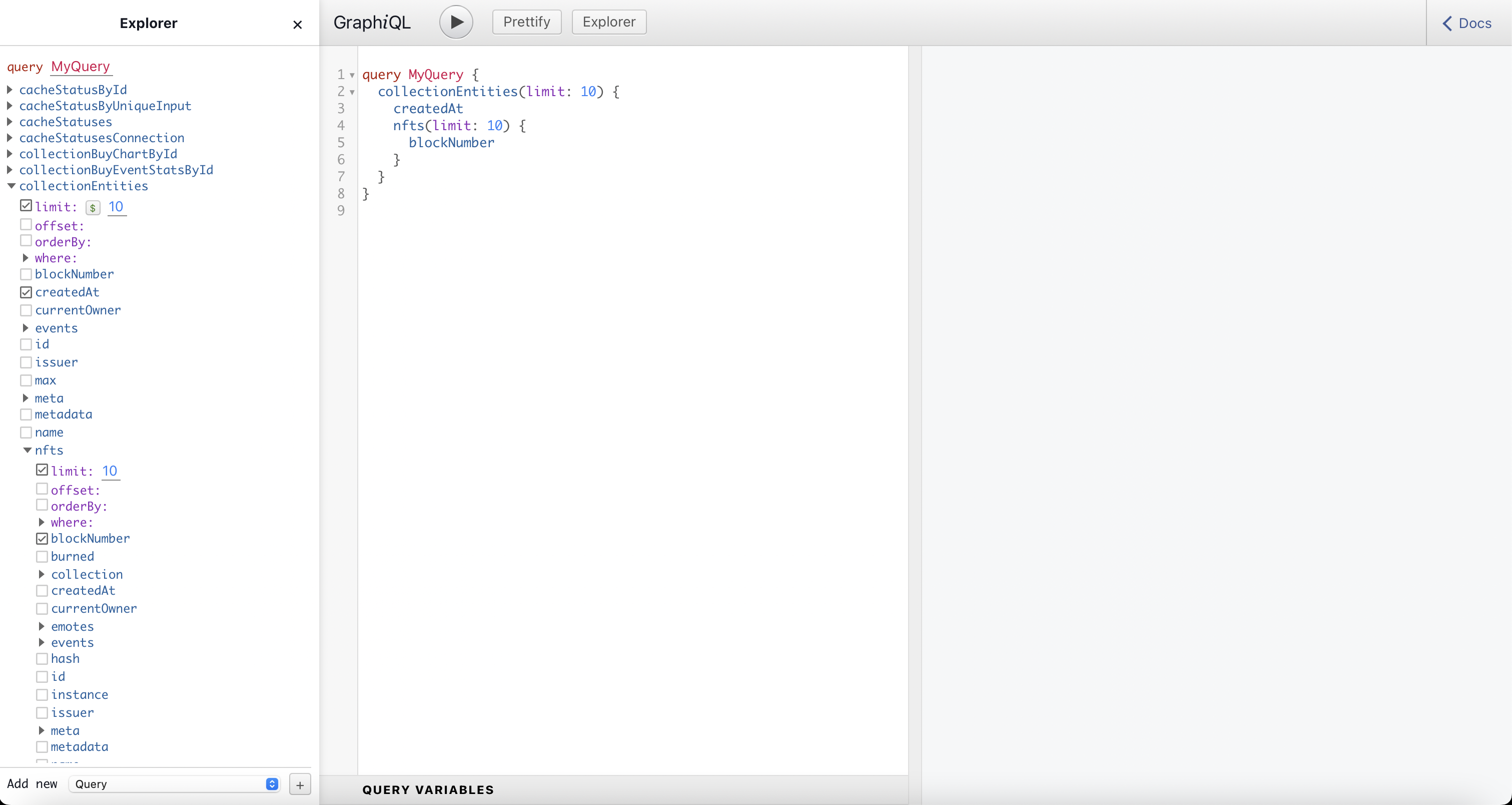Expand the emotes field under nfts

42,626
